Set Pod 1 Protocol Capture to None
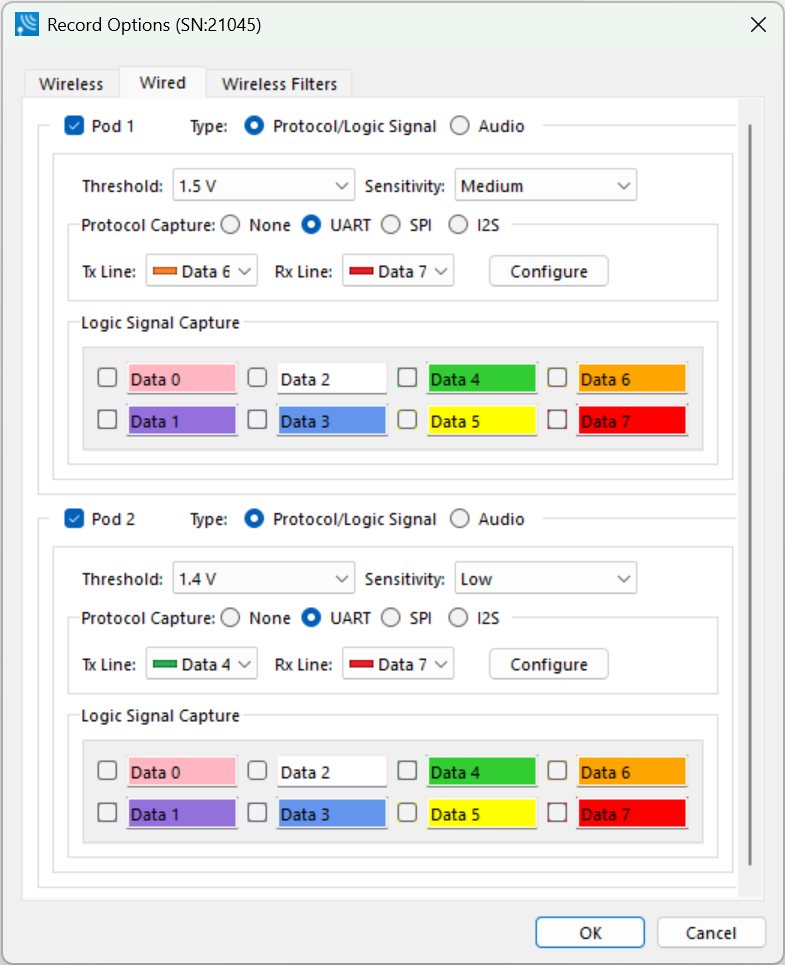785x965 pixels. coord(231,225)
